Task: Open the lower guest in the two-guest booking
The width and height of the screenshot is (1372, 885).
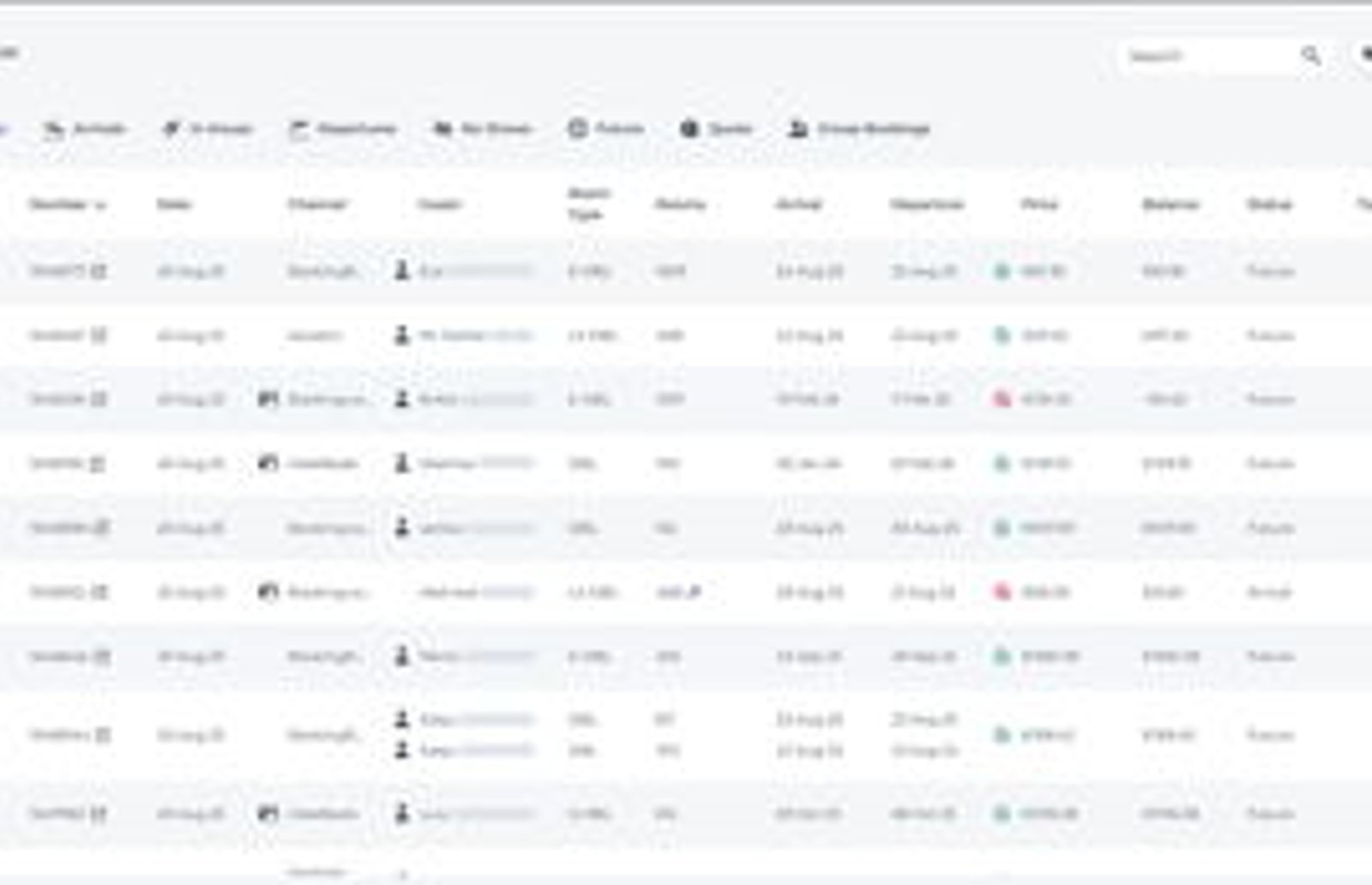Action: 476,750
